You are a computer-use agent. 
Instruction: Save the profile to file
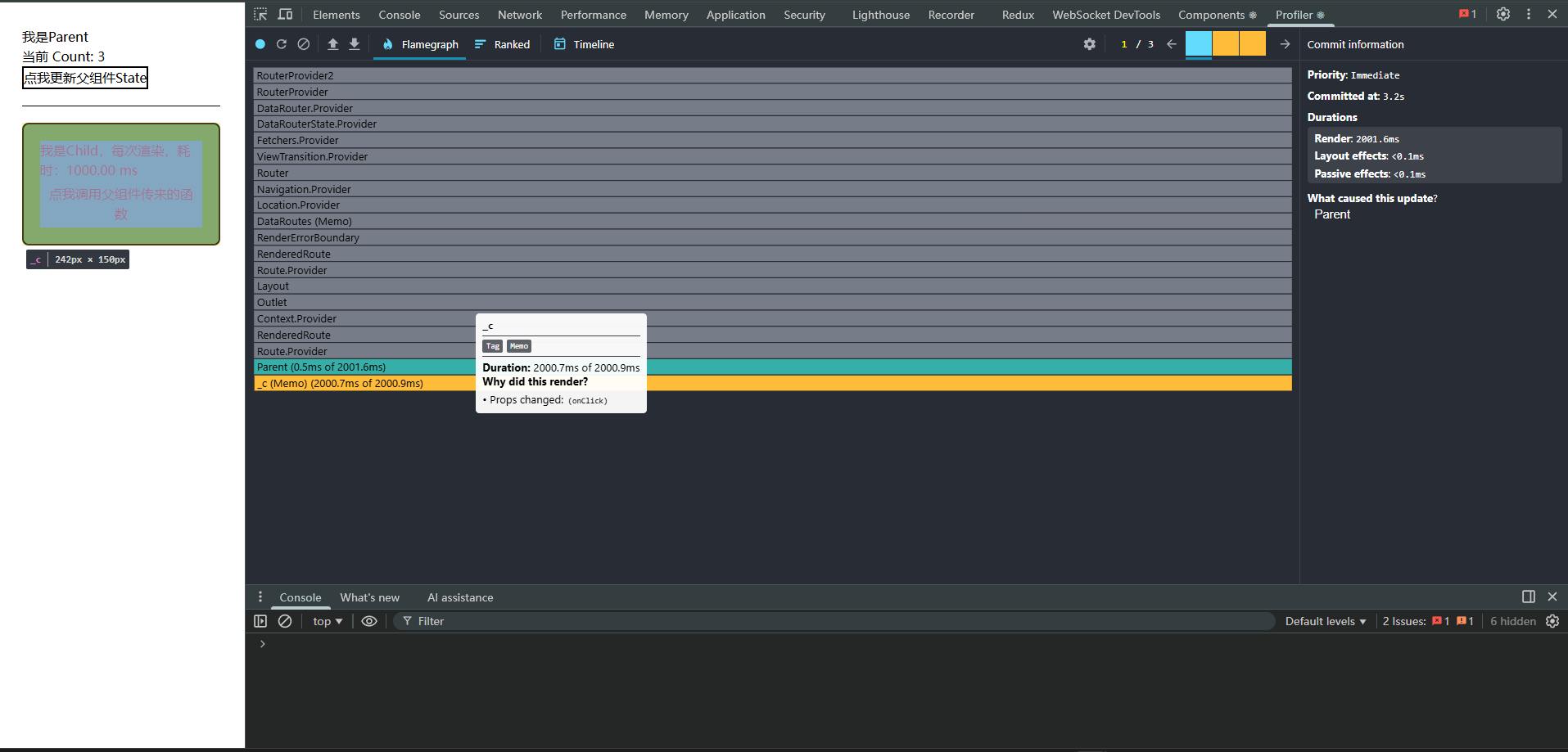coord(355,44)
